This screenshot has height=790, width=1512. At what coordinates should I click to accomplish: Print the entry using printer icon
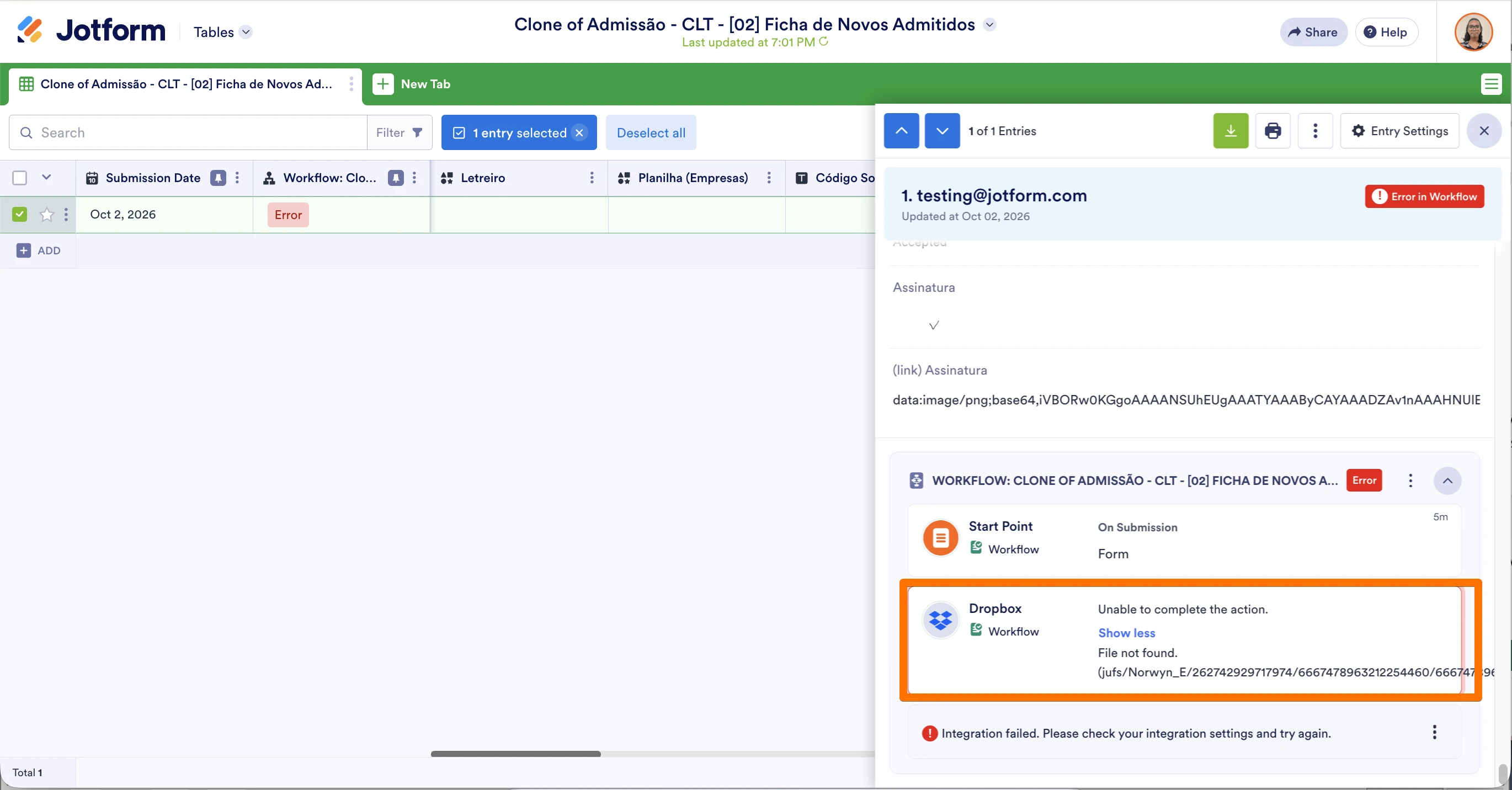[x=1273, y=131]
